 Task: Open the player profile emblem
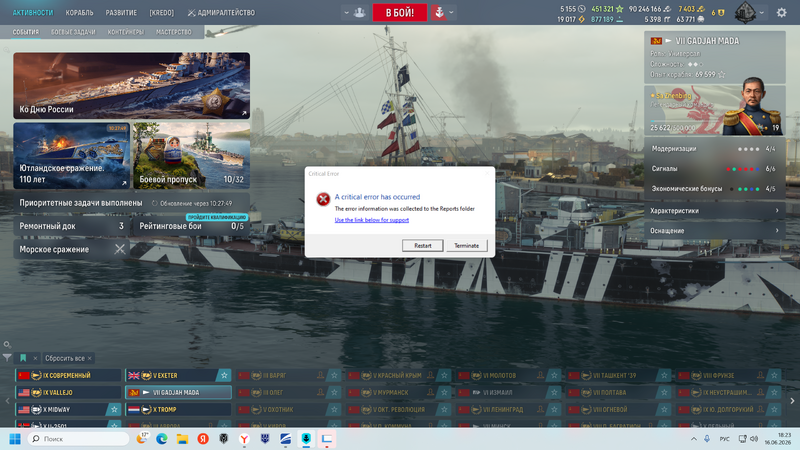(x=745, y=12)
